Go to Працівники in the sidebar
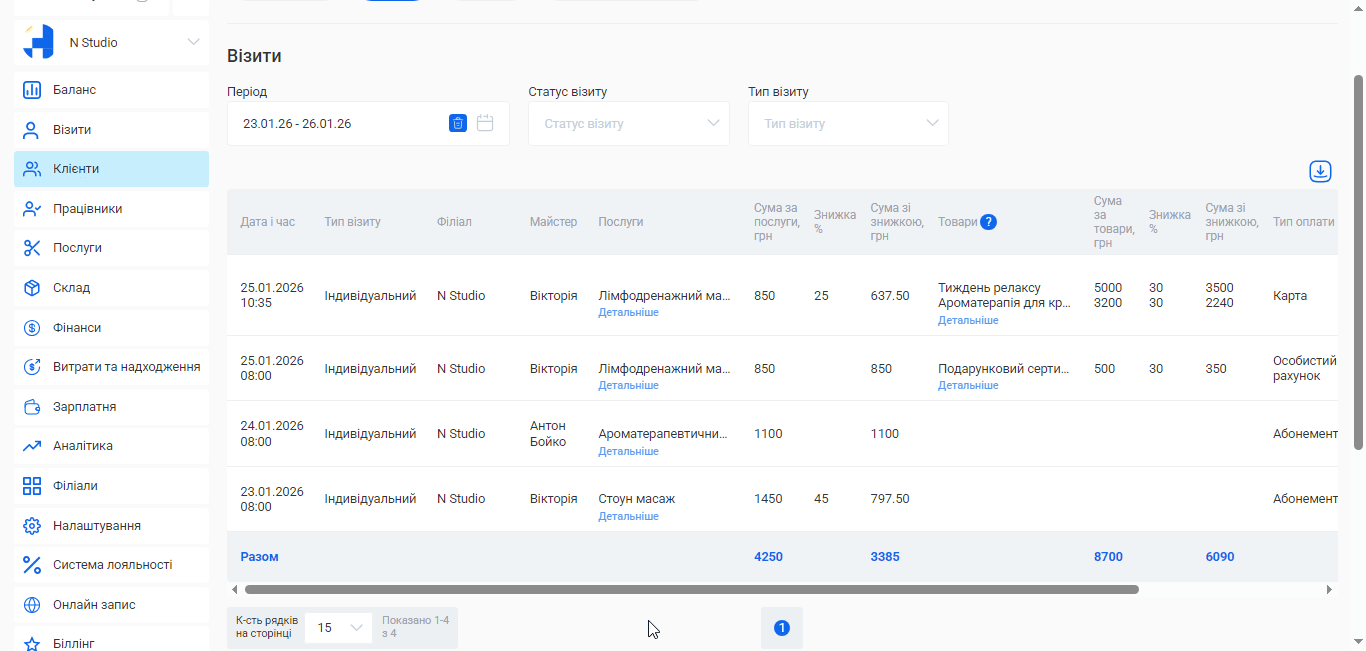Viewport: 1366px width, 651px height. pos(88,209)
